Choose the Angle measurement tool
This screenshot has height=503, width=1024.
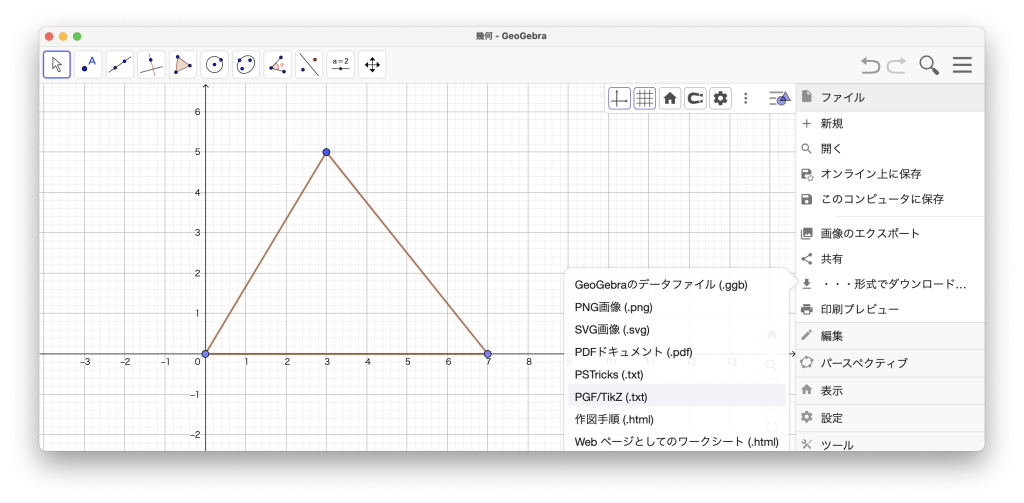click(278, 65)
